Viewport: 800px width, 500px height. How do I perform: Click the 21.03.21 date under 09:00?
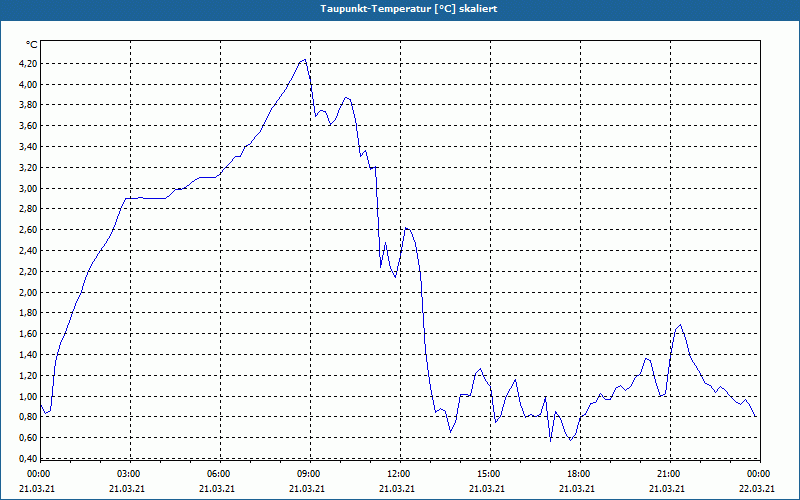coord(308,489)
